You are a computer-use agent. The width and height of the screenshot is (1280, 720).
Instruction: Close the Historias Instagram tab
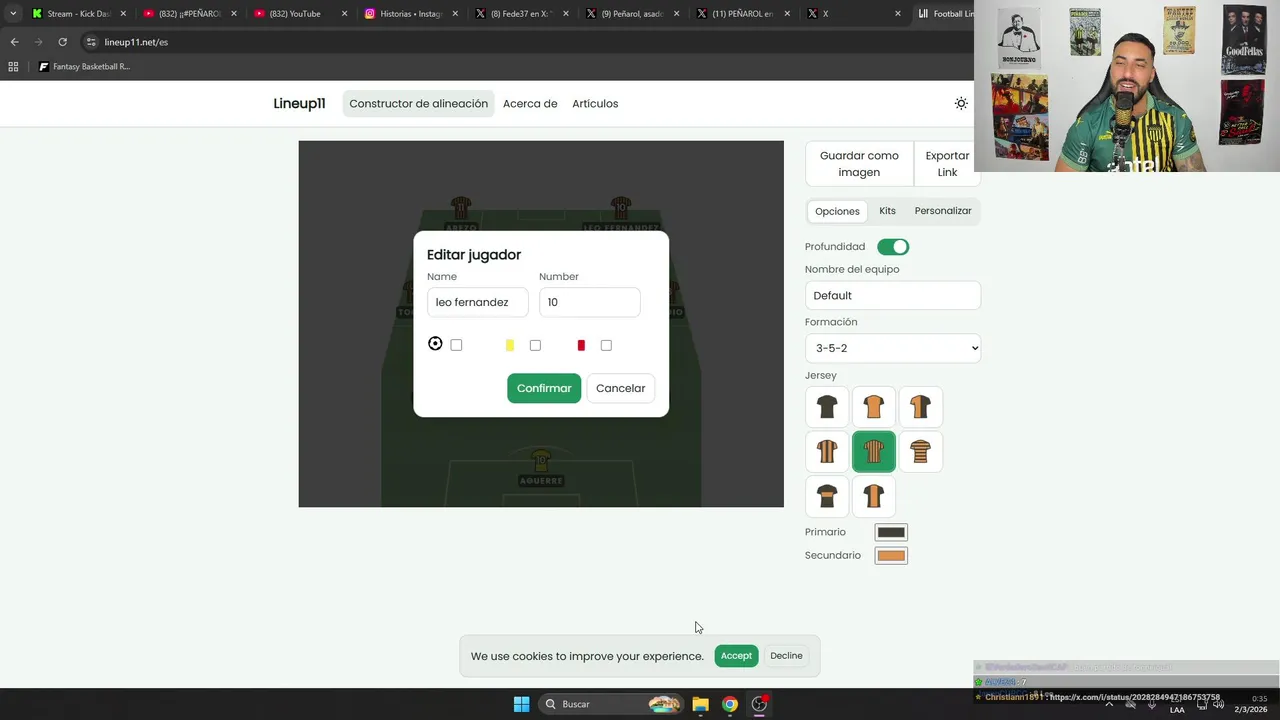point(455,14)
